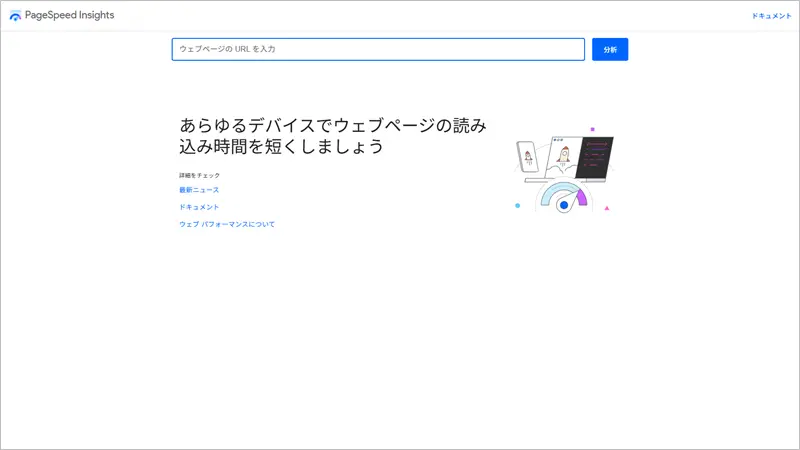Screen dimensions: 800x450
Task: Click the pink triangle beside the gauge
Action: tap(606, 208)
